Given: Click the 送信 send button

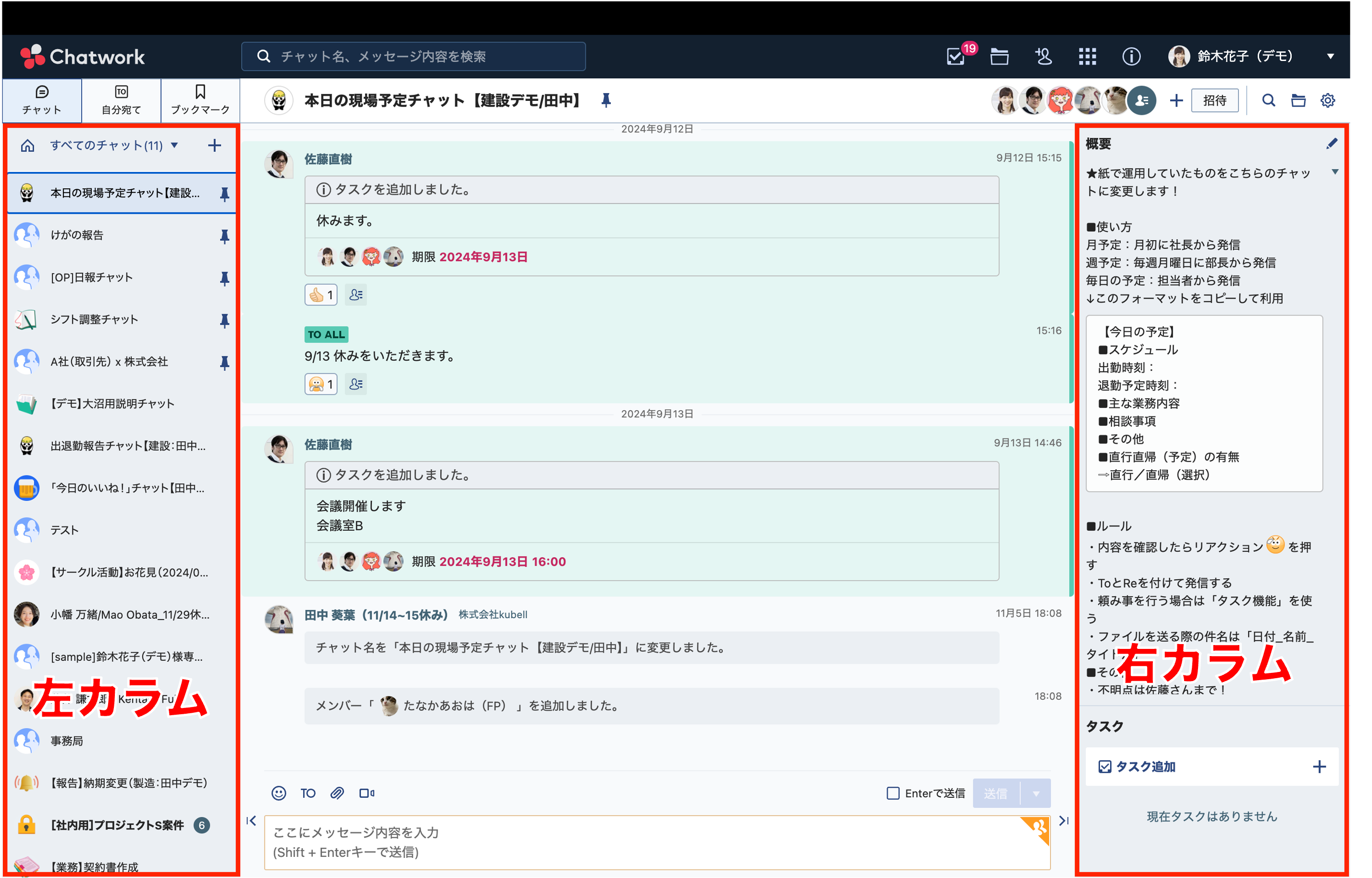Looking at the screenshot, I should pyautogui.click(x=996, y=793).
